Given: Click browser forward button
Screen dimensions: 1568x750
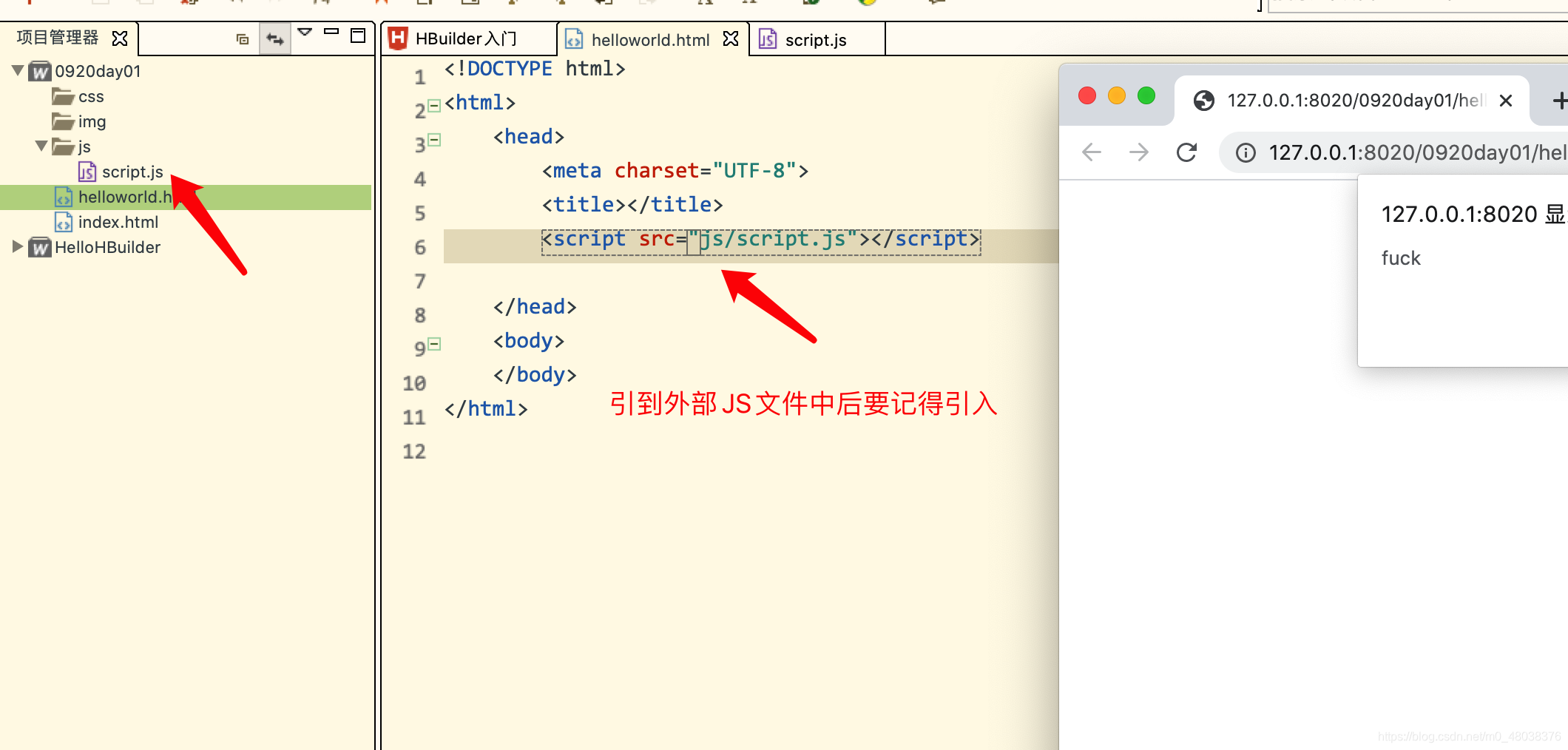Looking at the screenshot, I should (x=1139, y=152).
